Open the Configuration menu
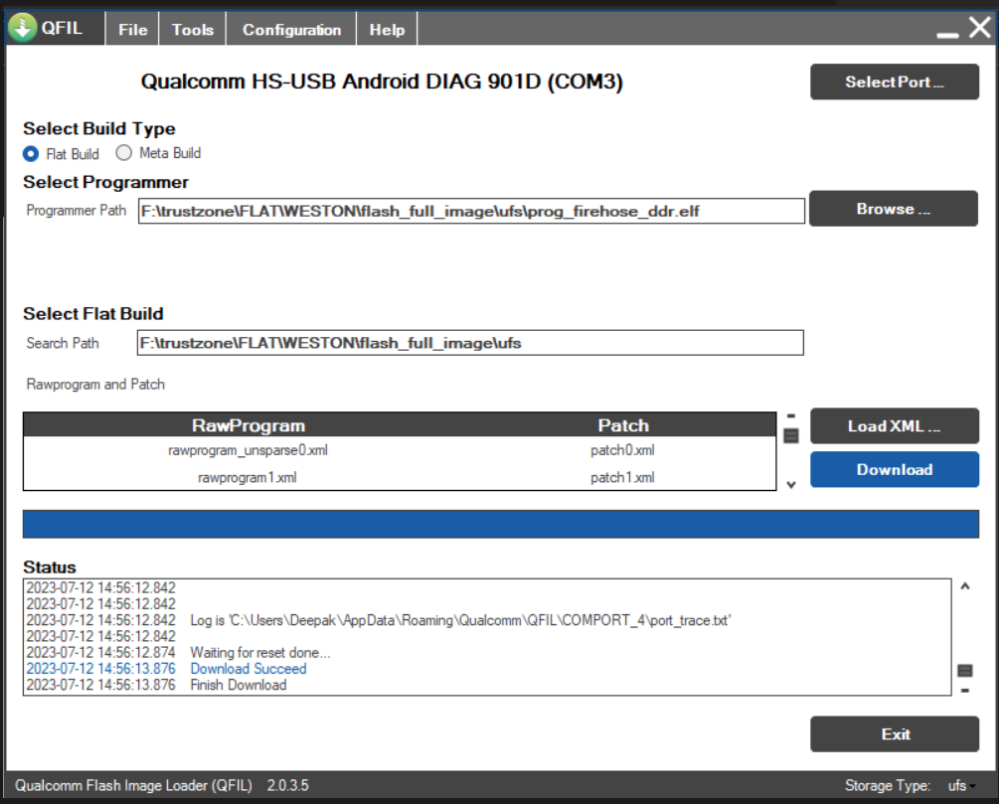This screenshot has width=999, height=804. coord(292,30)
